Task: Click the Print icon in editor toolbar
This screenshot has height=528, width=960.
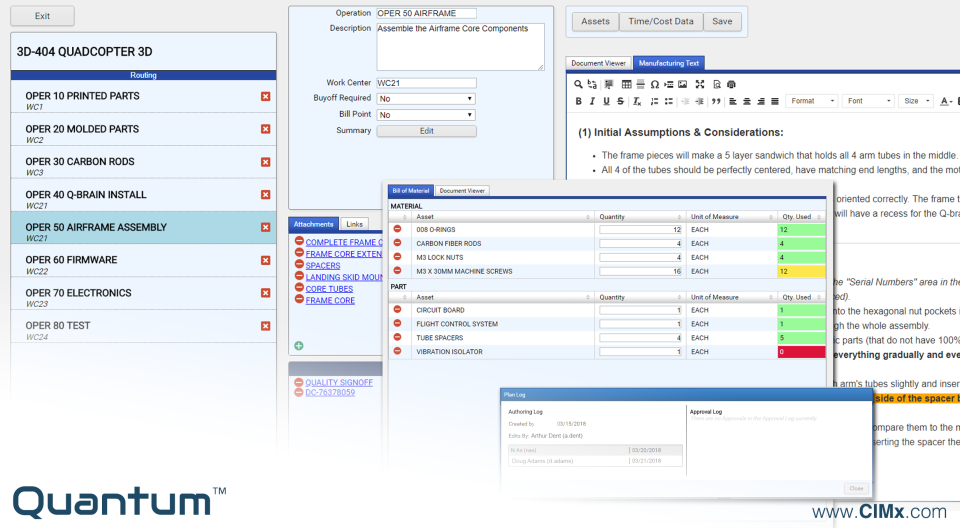Action: pos(731,85)
